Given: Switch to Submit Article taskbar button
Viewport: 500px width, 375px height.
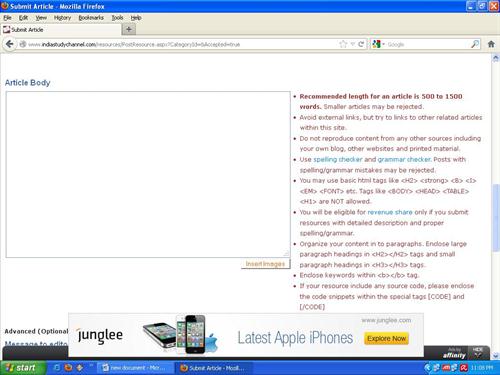Looking at the screenshot, I should click(x=213, y=368).
